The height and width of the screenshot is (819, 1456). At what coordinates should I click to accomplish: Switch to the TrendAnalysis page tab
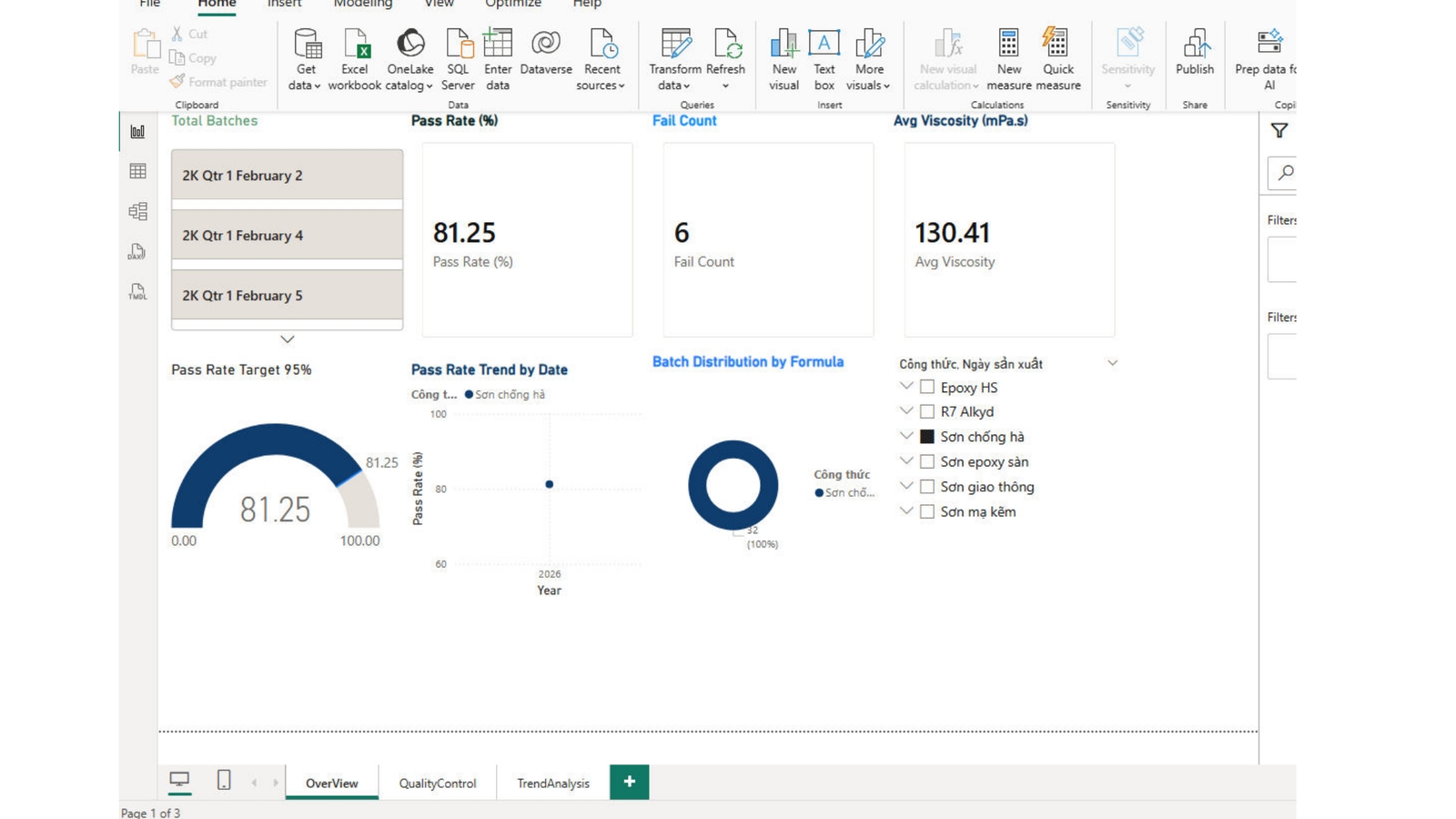(553, 783)
